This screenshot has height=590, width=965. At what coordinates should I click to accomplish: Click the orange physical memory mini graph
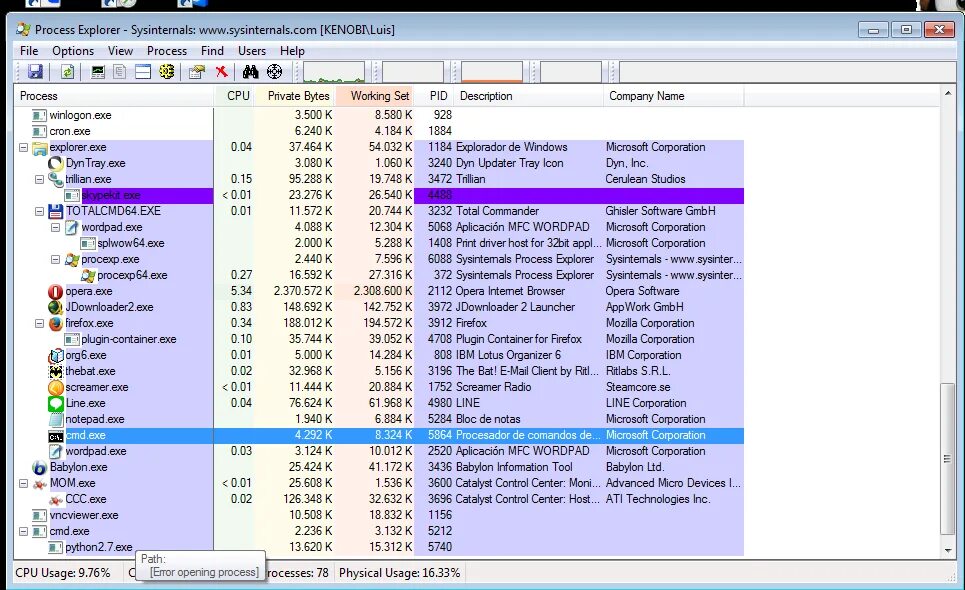492,72
